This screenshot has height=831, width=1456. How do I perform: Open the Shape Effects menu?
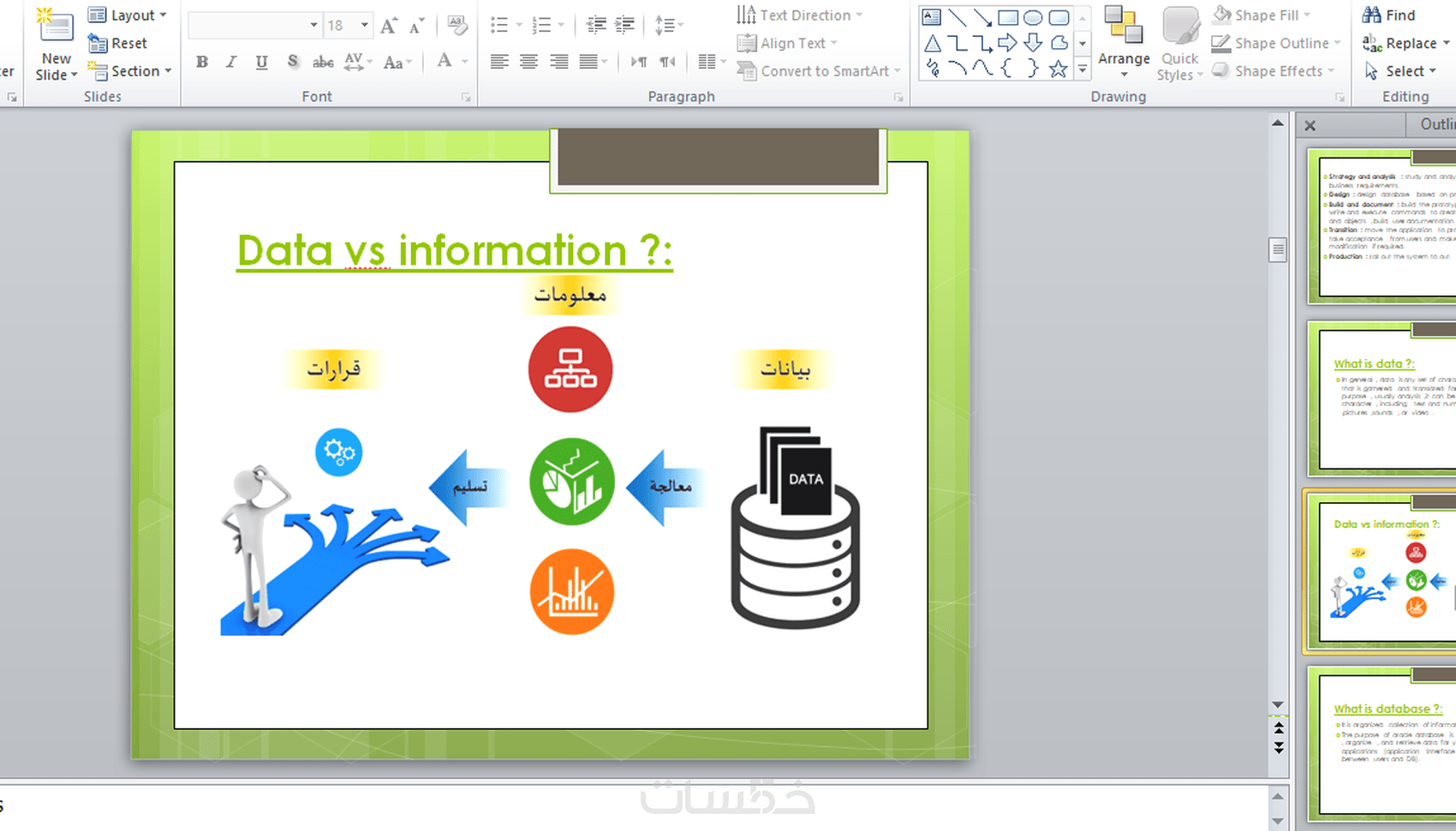point(1274,71)
